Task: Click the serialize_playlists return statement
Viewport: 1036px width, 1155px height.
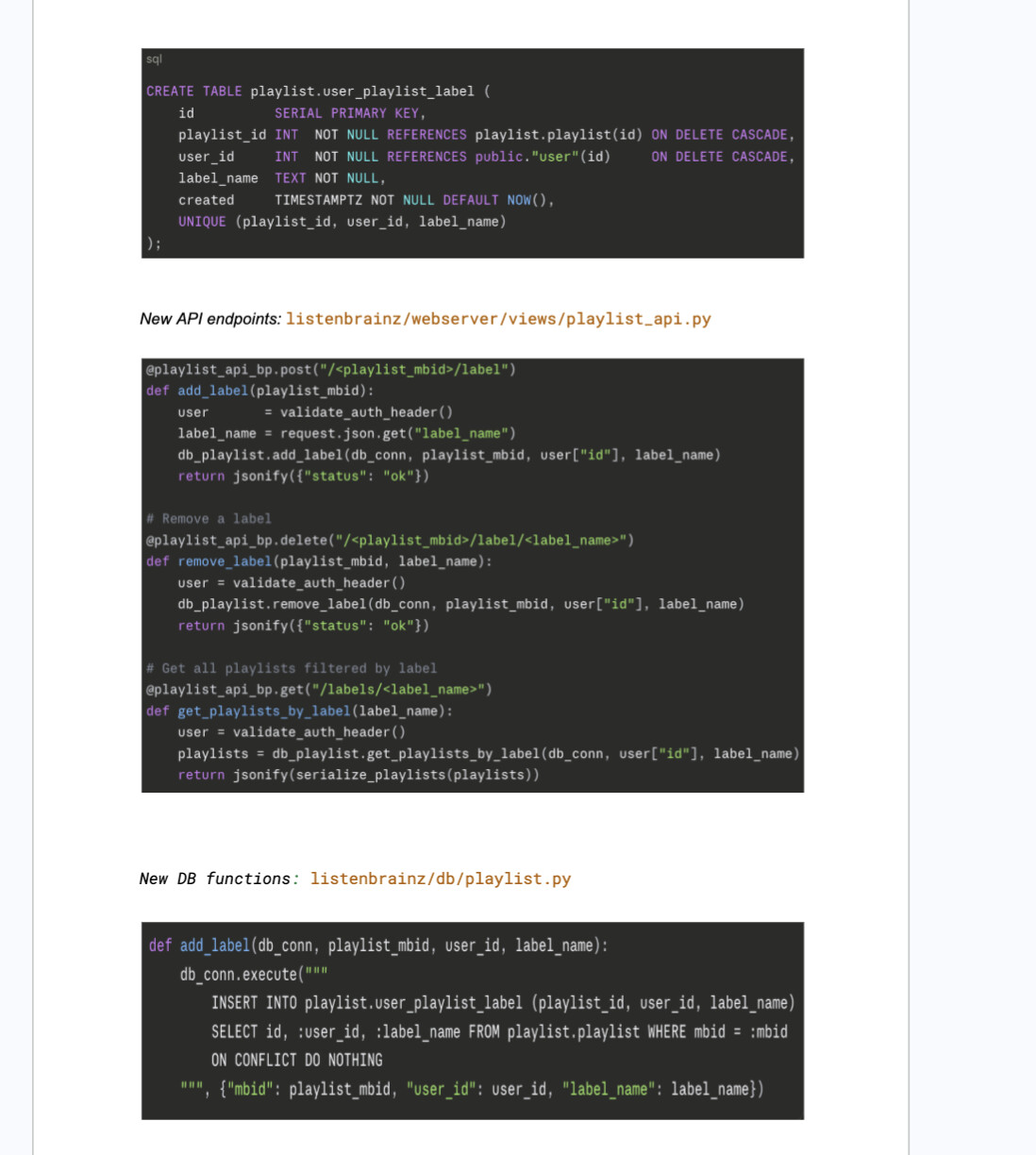Action: 359,775
